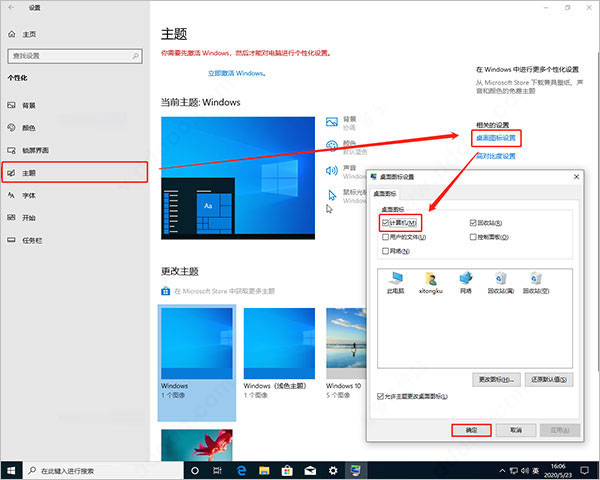Open Microsoft Store link to get more themes

click(x=224, y=291)
